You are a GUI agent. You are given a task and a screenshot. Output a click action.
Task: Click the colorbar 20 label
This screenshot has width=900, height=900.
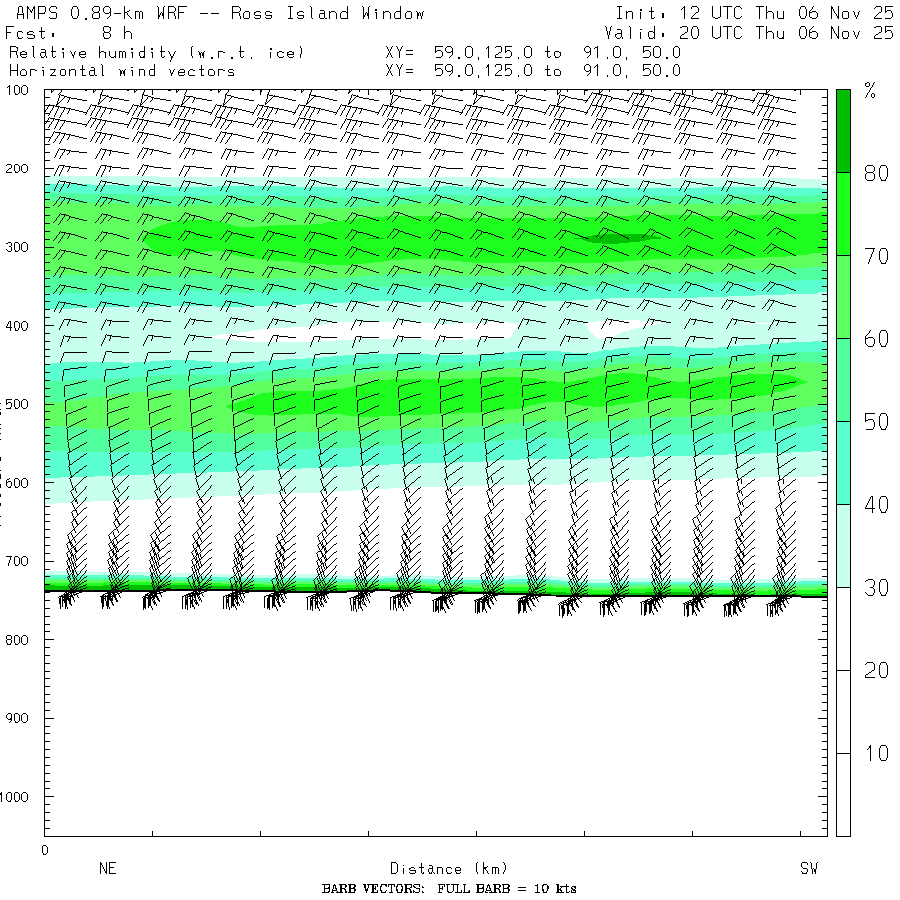(x=876, y=670)
